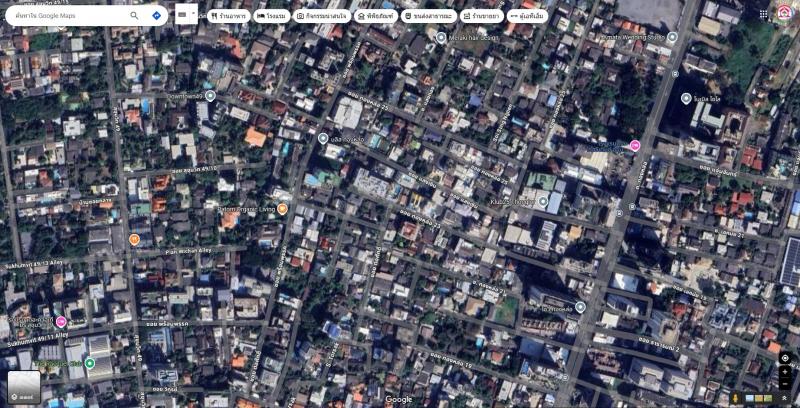Viewport: 800px width, 408px height.
Task: Collapse the bottom-right imagery strip chevron
Action: (785, 399)
